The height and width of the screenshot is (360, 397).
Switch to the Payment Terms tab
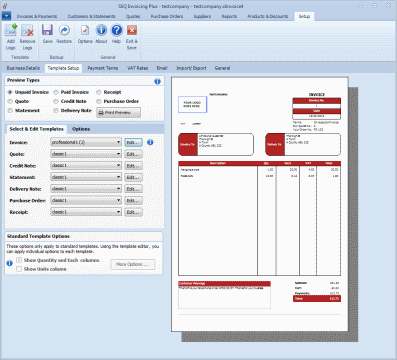(x=103, y=68)
